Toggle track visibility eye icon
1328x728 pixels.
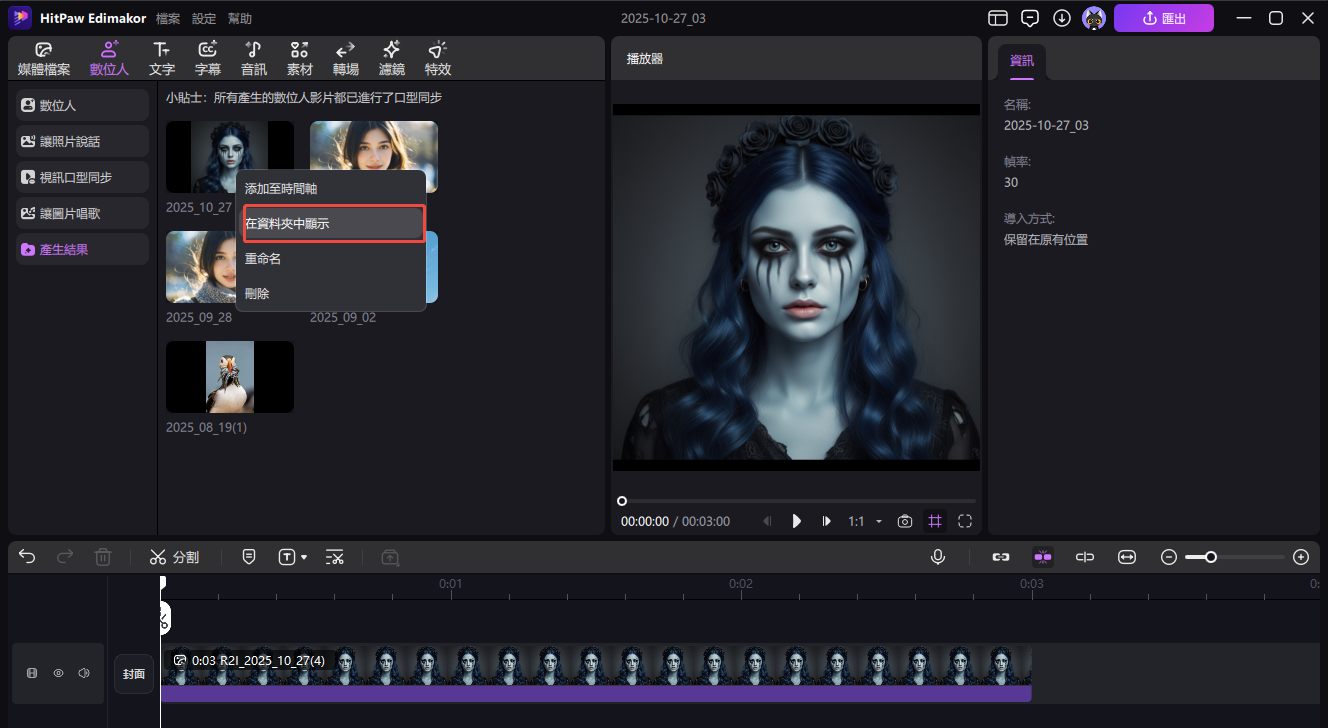point(58,673)
